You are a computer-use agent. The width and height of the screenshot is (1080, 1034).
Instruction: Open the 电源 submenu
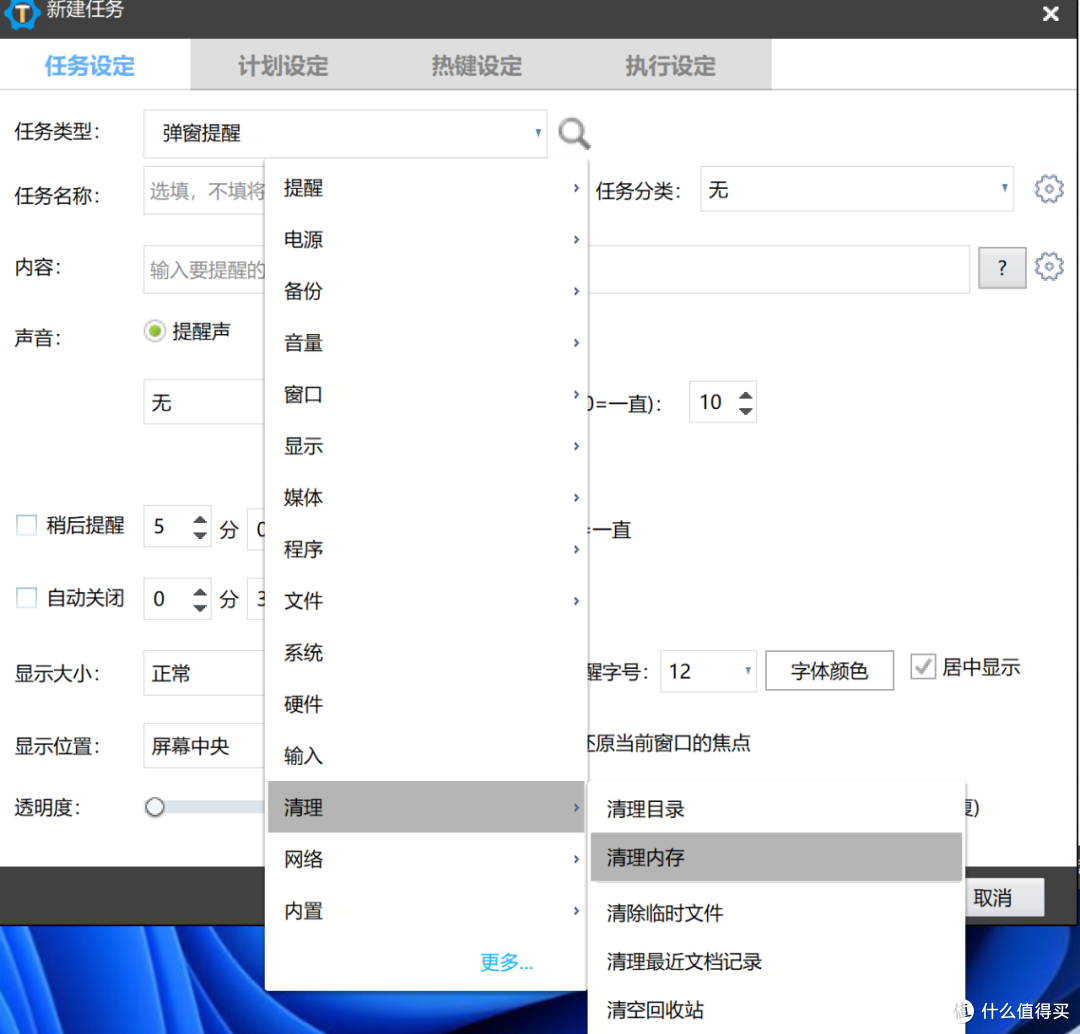tap(427, 240)
